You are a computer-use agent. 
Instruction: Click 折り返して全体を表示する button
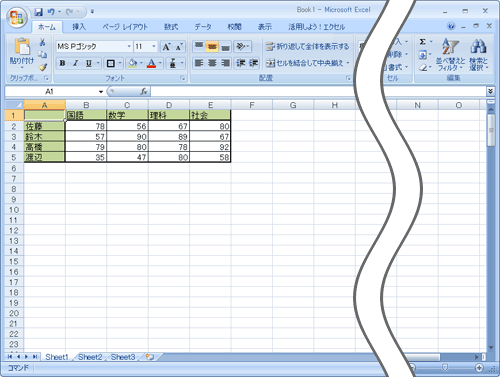coord(307,47)
